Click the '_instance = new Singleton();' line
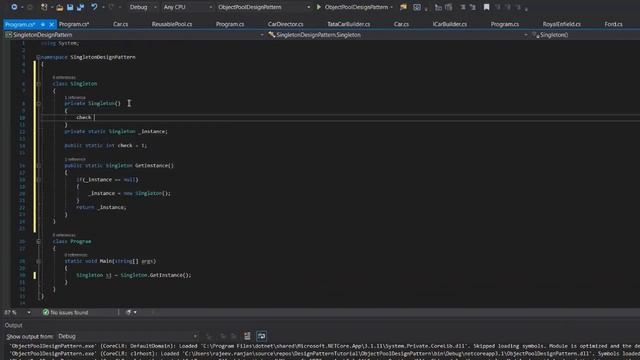Viewport: 640px width, 360px height. click(x=129, y=193)
